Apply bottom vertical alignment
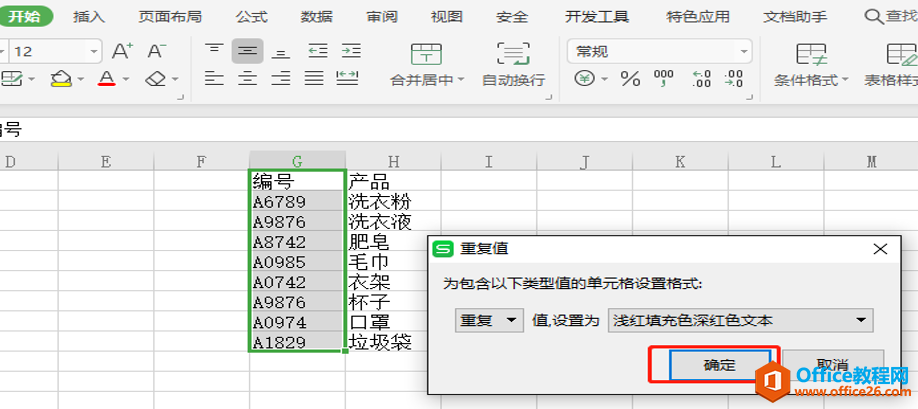The width and height of the screenshot is (918, 409). 282,51
